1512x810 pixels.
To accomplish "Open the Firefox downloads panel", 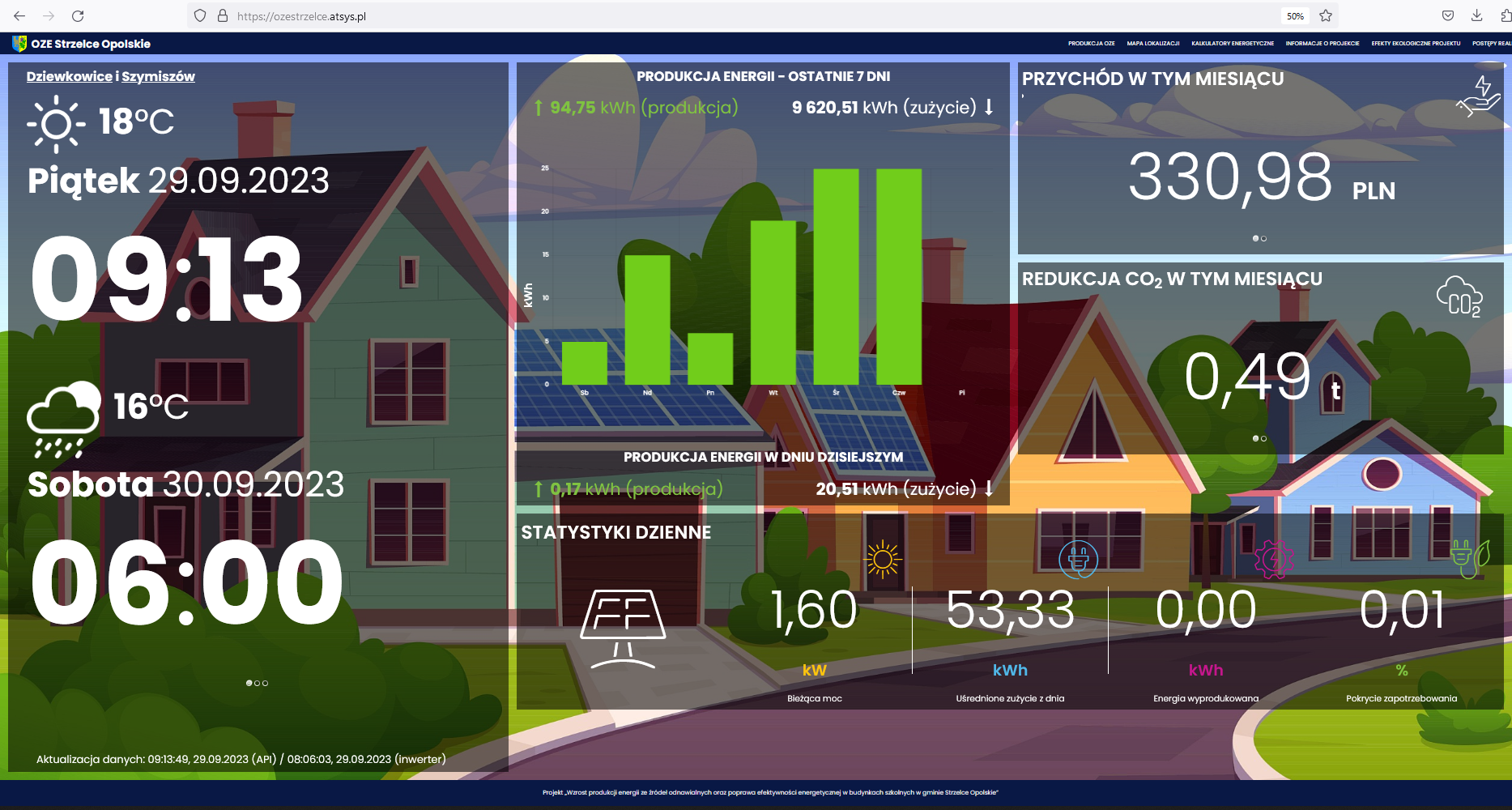I will pyautogui.click(x=1476, y=16).
